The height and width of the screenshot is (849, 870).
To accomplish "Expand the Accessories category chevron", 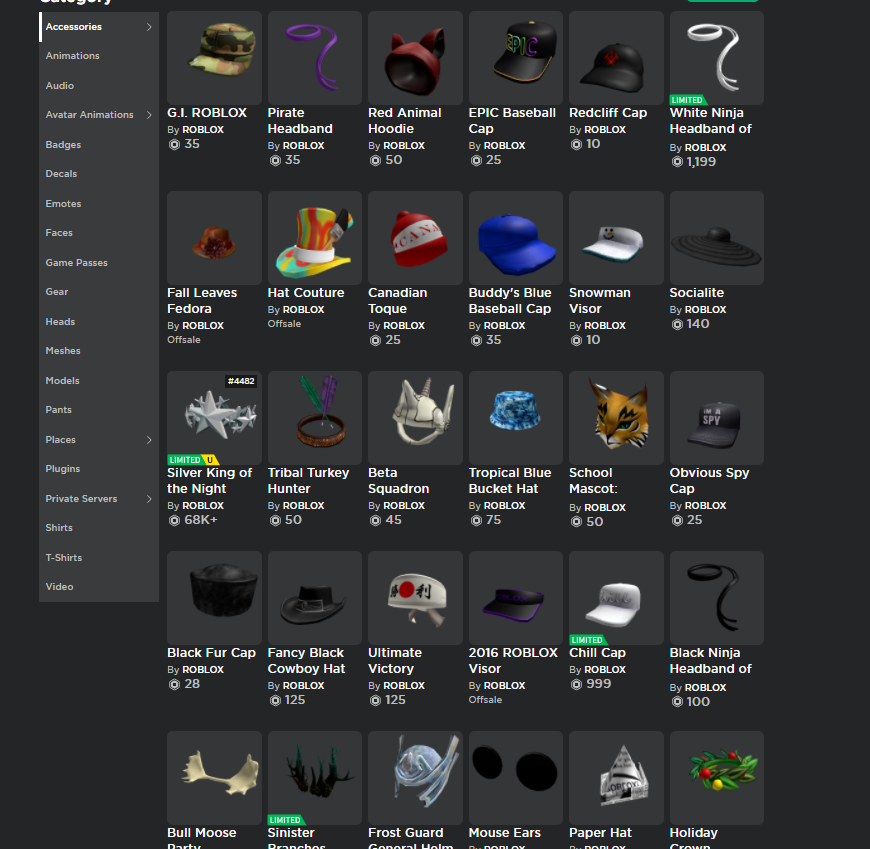I will [149, 27].
